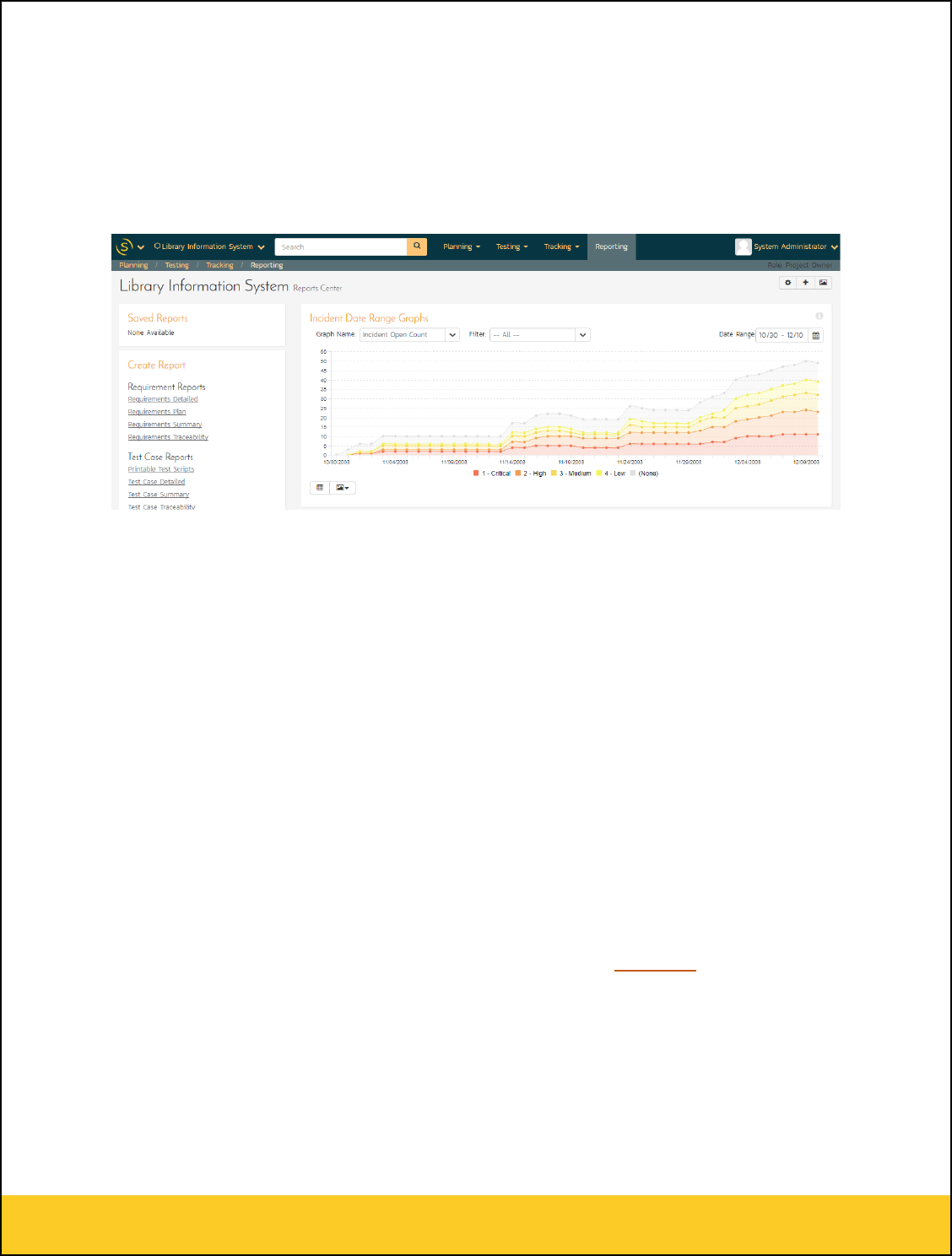This screenshot has height=1256, width=952.
Task: Click the Incident Date Range Graphs title
Action: 369,318
